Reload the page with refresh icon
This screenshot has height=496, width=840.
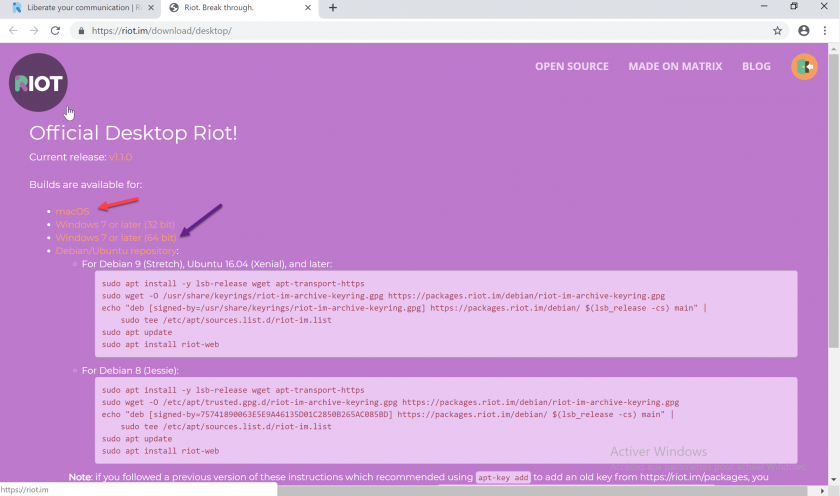(x=55, y=31)
